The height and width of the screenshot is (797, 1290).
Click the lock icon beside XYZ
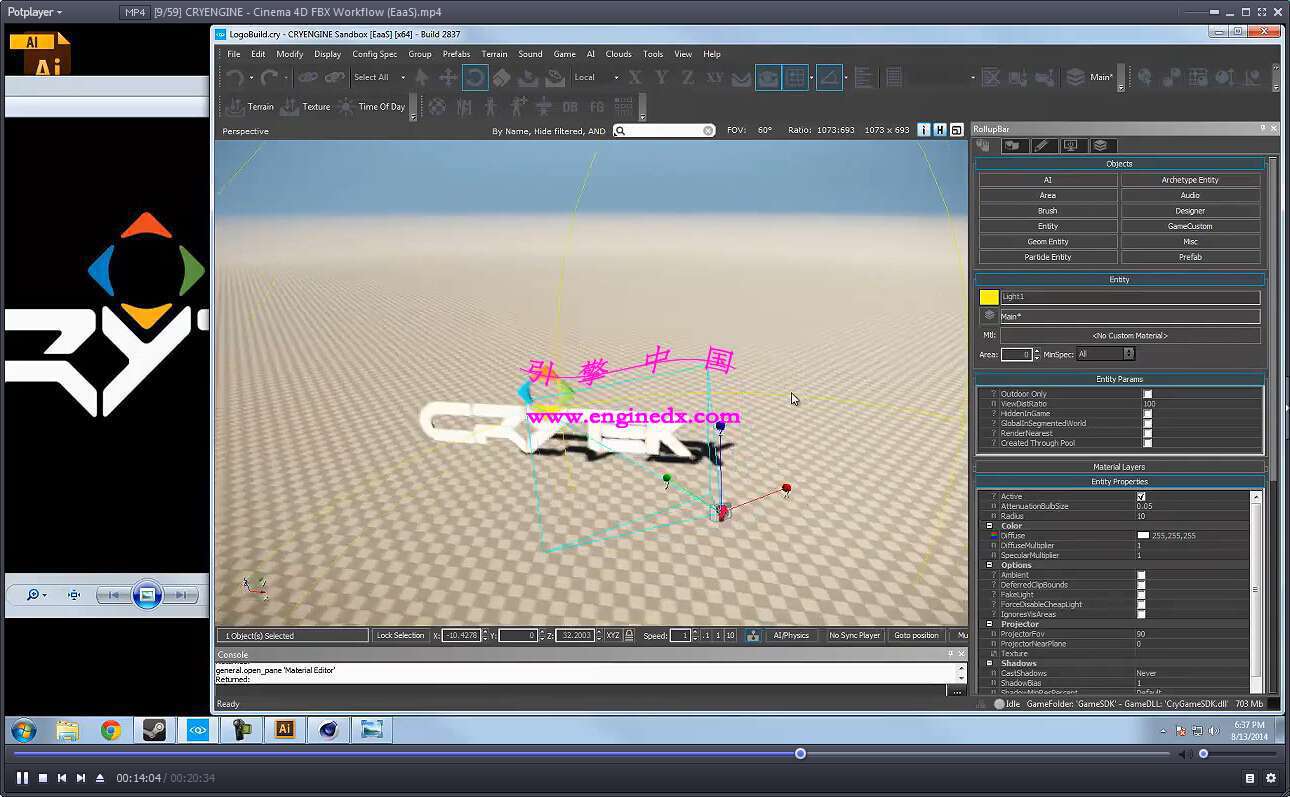(x=629, y=635)
